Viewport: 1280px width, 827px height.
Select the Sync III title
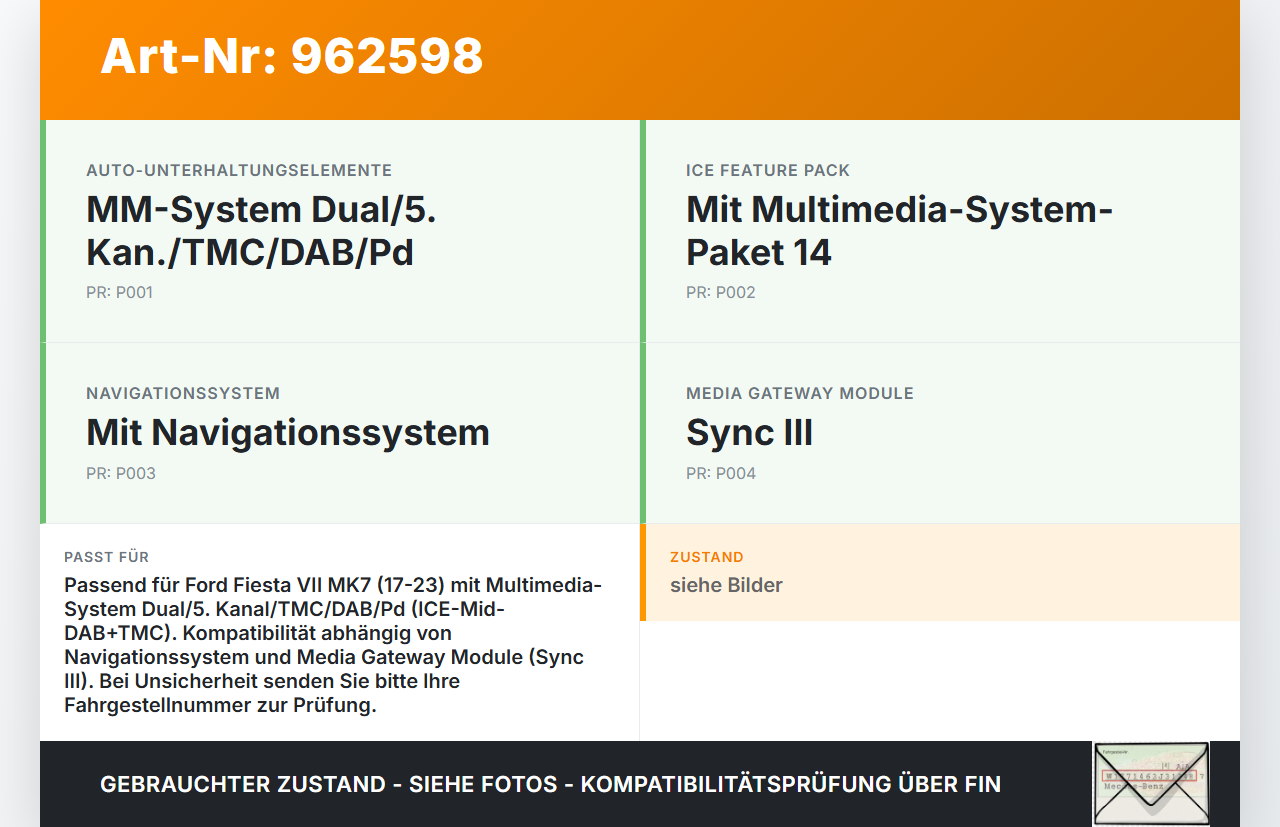[x=749, y=433]
